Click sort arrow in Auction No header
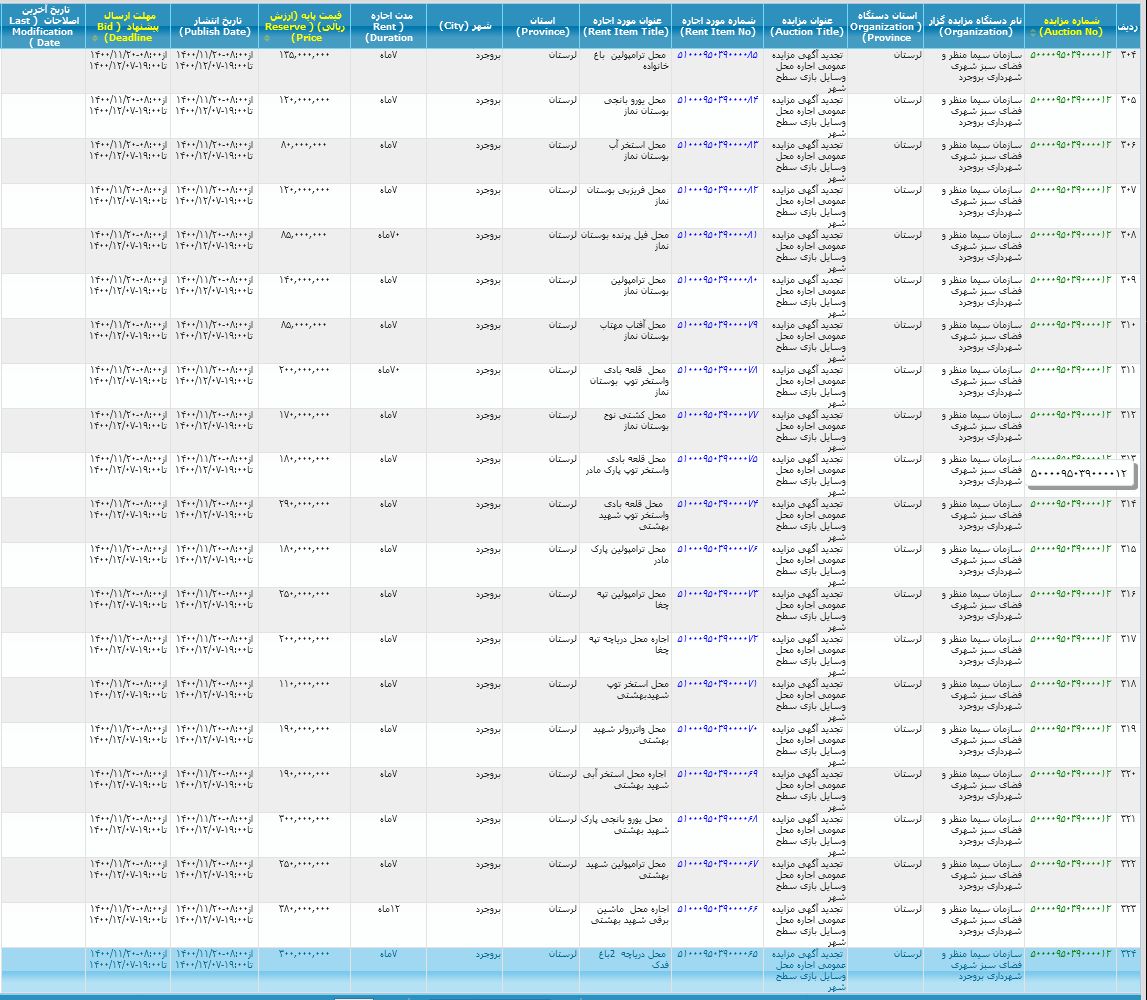 click(1033, 32)
